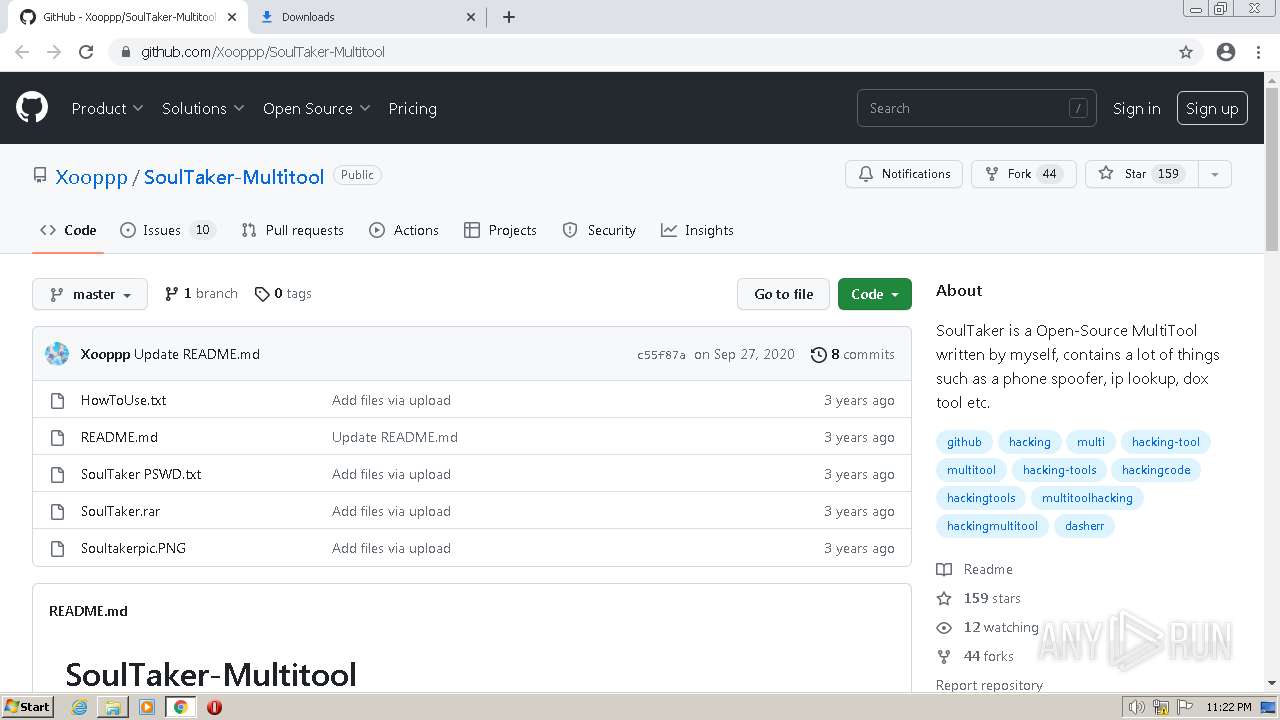
Task: Open the HowToUse.txt file
Action: pyautogui.click(x=123, y=400)
